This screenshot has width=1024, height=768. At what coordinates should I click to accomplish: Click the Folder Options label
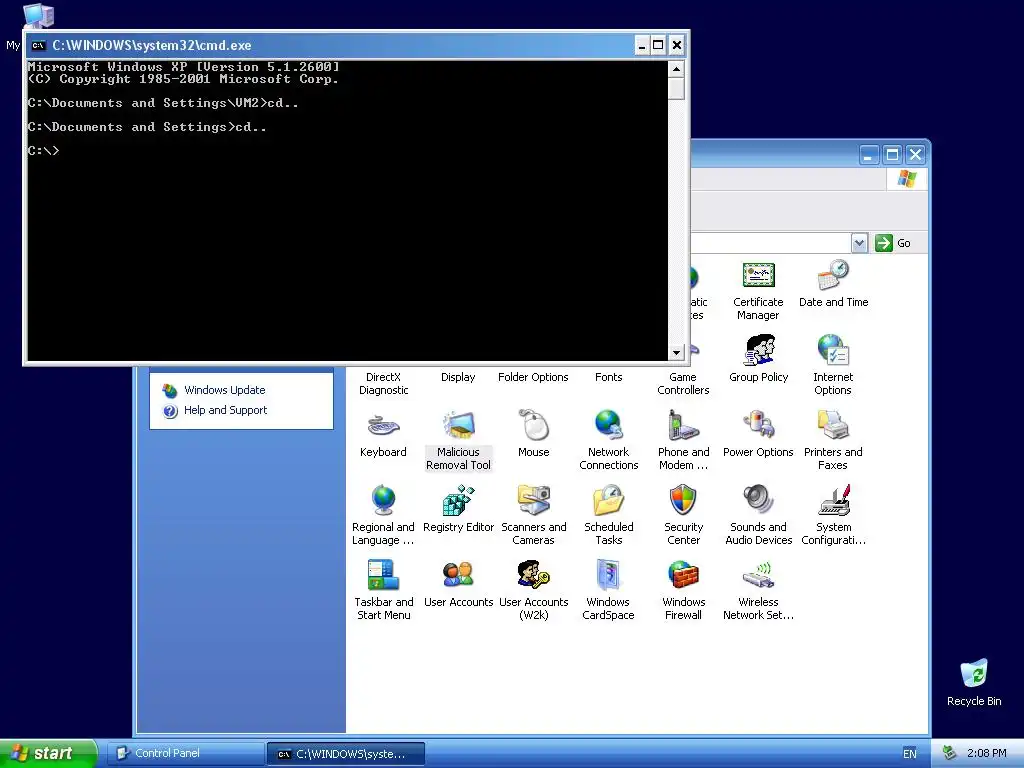533,377
